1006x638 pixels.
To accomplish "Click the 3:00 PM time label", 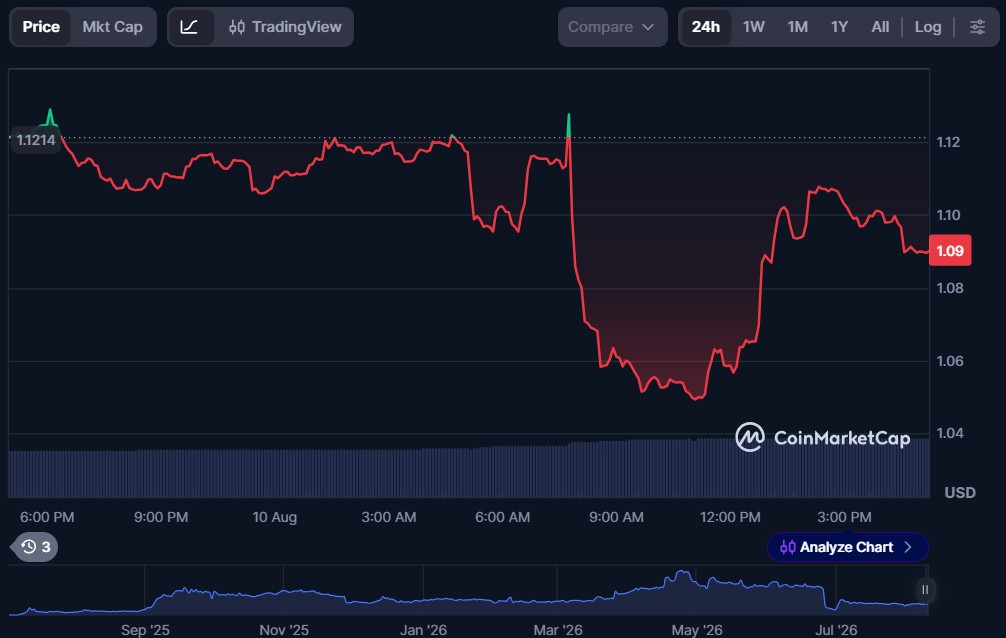I will (844, 517).
